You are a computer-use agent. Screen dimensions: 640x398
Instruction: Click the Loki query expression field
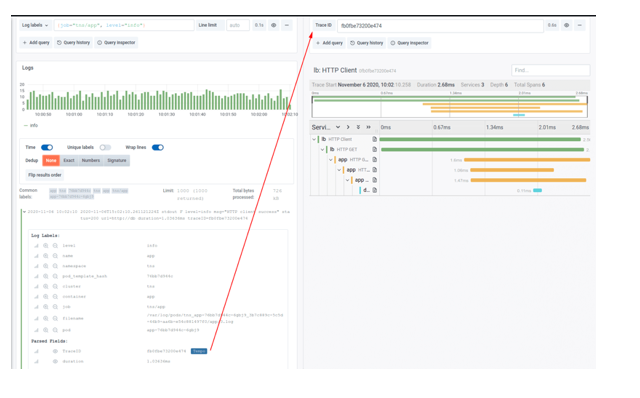pyautogui.click(x=124, y=25)
